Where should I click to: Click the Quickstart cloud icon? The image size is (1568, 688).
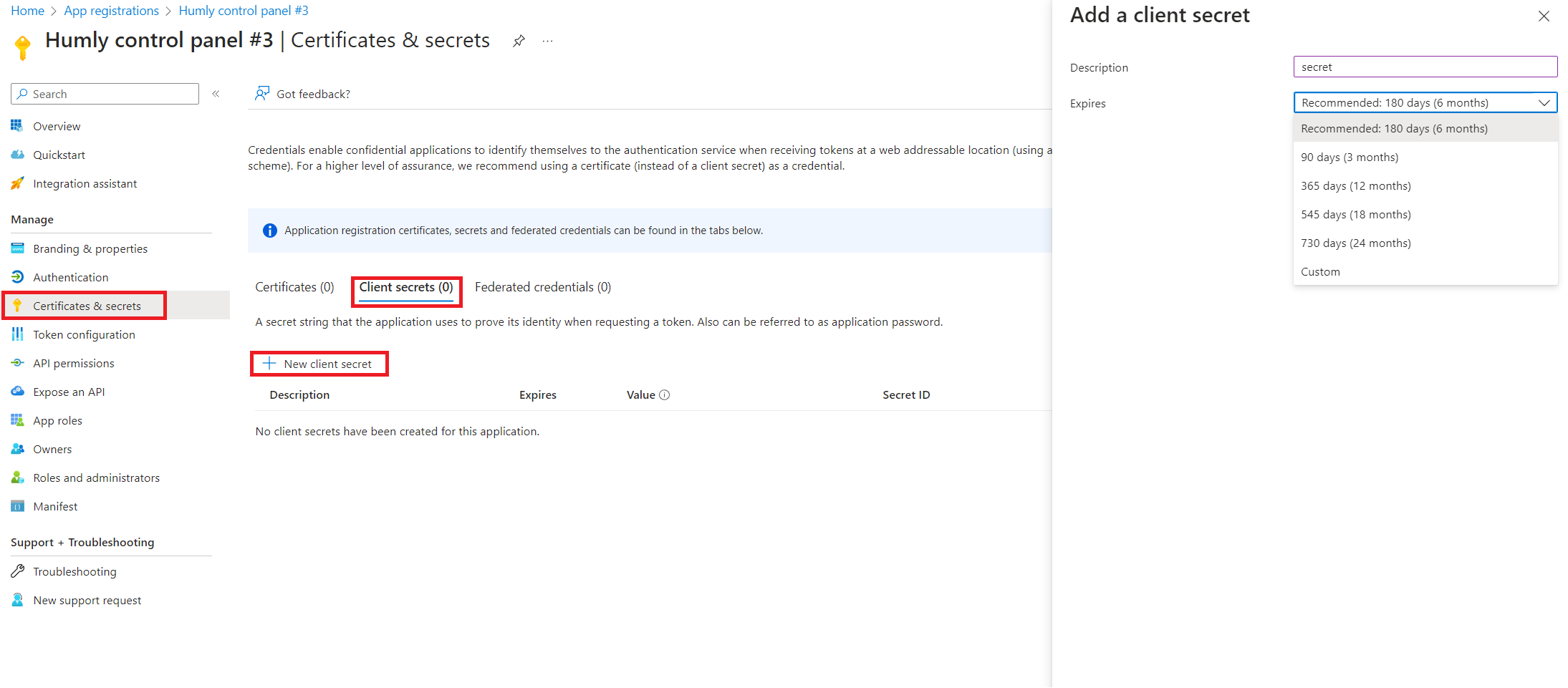(17, 155)
